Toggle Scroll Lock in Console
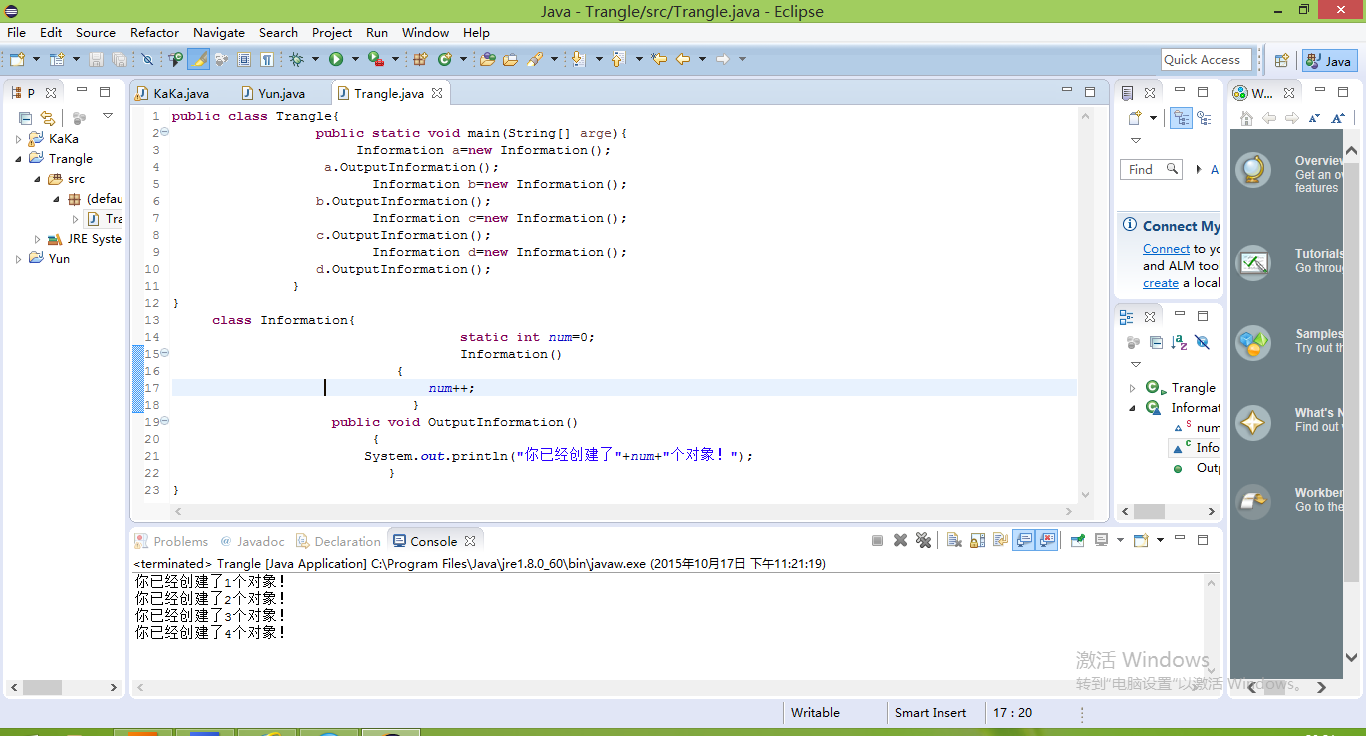Viewport: 1366px width, 736px height. [x=977, y=541]
